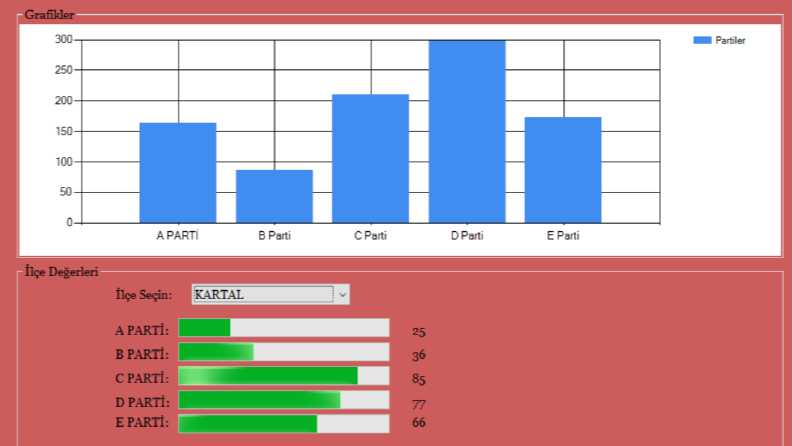793x446 pixels.
Task: Click the C Parti chart bar
Action: pos(370,158)
